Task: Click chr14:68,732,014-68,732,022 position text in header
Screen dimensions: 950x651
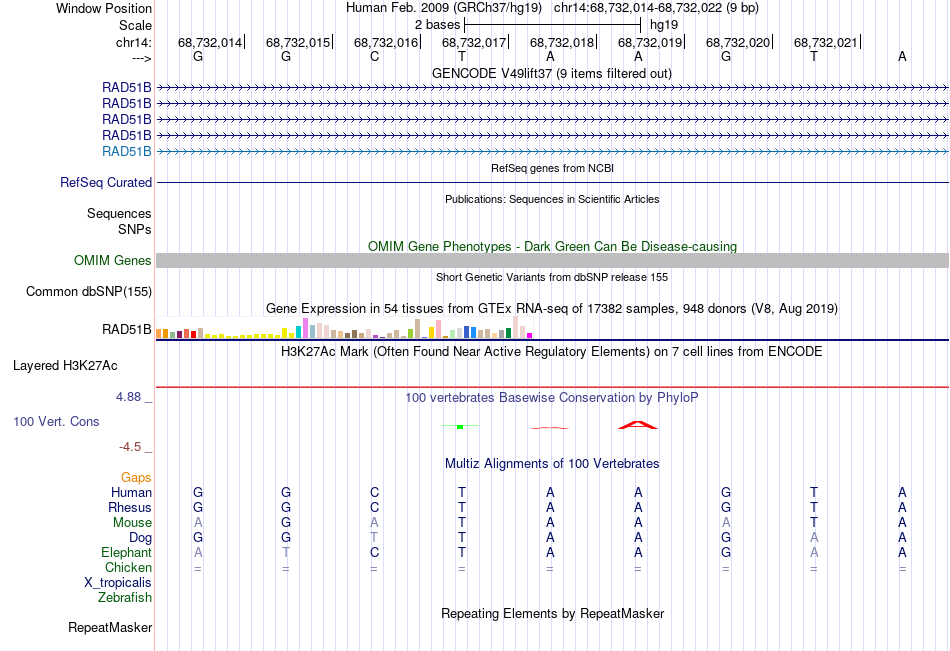Action: [x=657, y=8]
